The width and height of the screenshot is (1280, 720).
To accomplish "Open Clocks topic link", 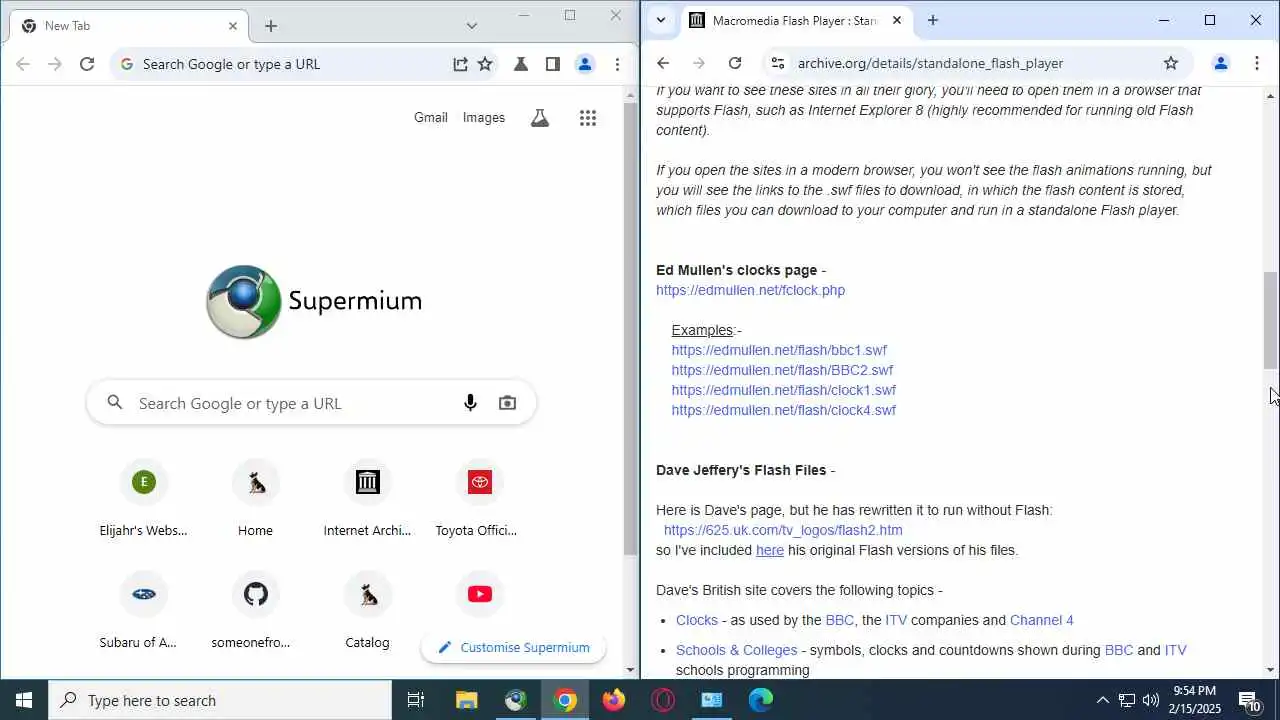I will pyautogui.click(x=697, y=620).
